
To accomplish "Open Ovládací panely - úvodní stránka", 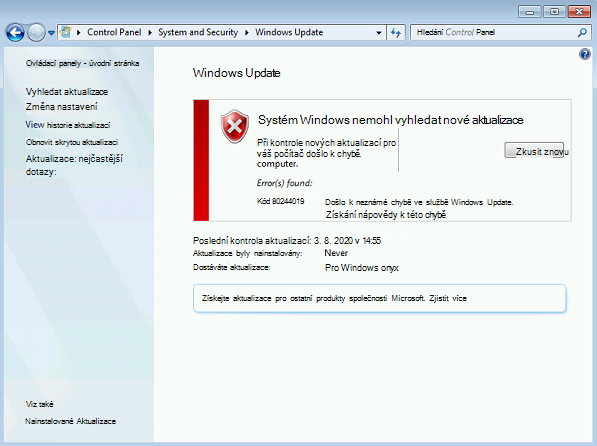I will [82, 63].
